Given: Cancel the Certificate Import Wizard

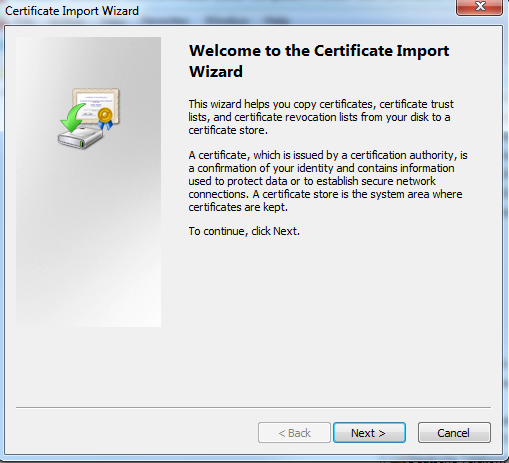Looking at the screenshot, I should pyautogui.click(x=454, y=433).
